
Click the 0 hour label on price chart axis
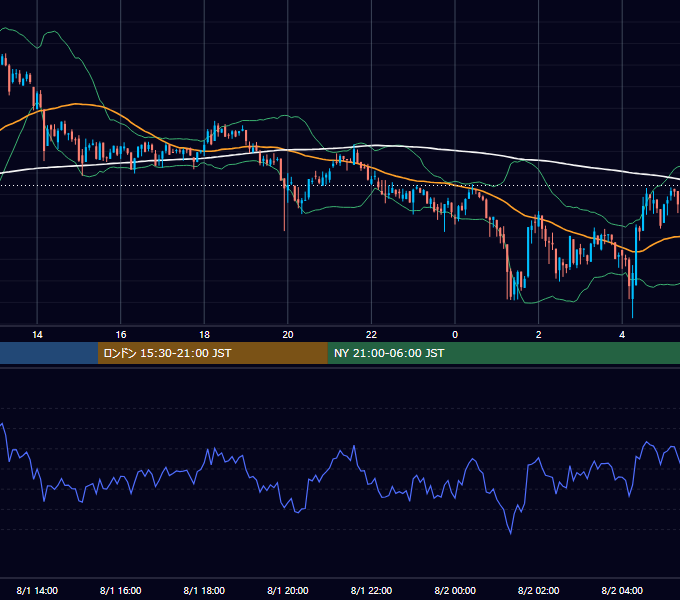coord(455,335)
